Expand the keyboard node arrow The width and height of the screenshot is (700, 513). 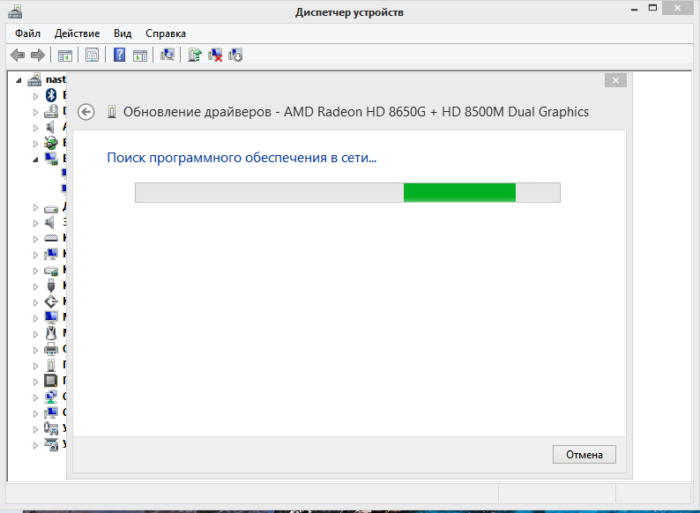[35, 238]
